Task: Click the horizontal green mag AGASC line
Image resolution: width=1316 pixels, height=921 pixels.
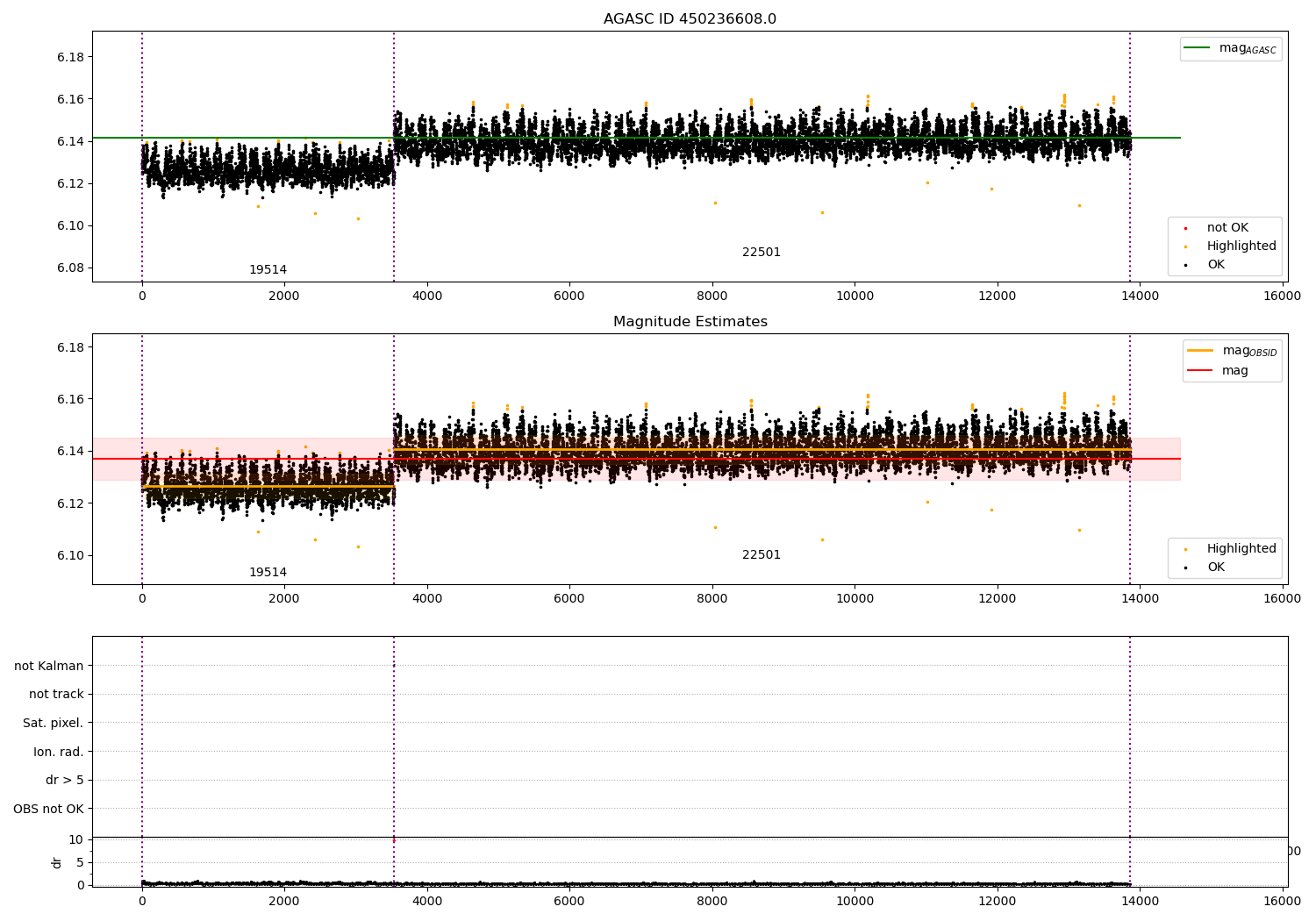Action: point(636,138)
